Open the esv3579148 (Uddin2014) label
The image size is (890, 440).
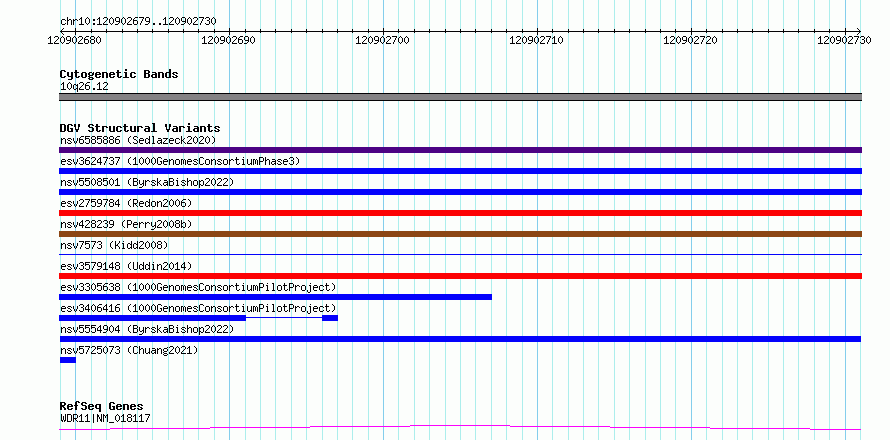tap(126, 266)
